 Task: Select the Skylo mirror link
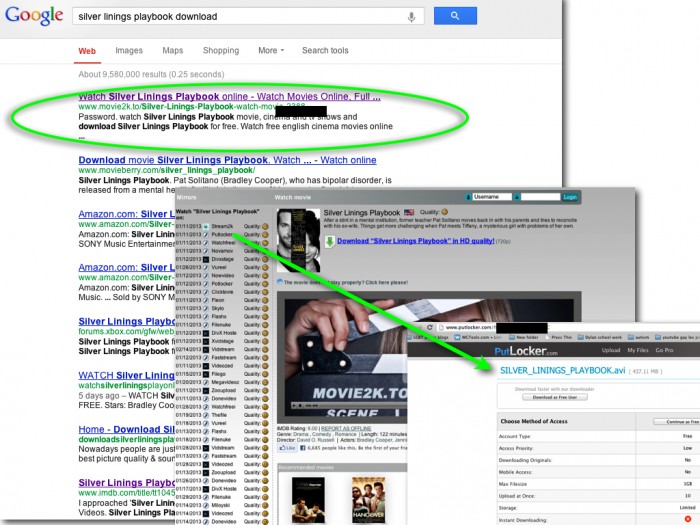(218, 308)
